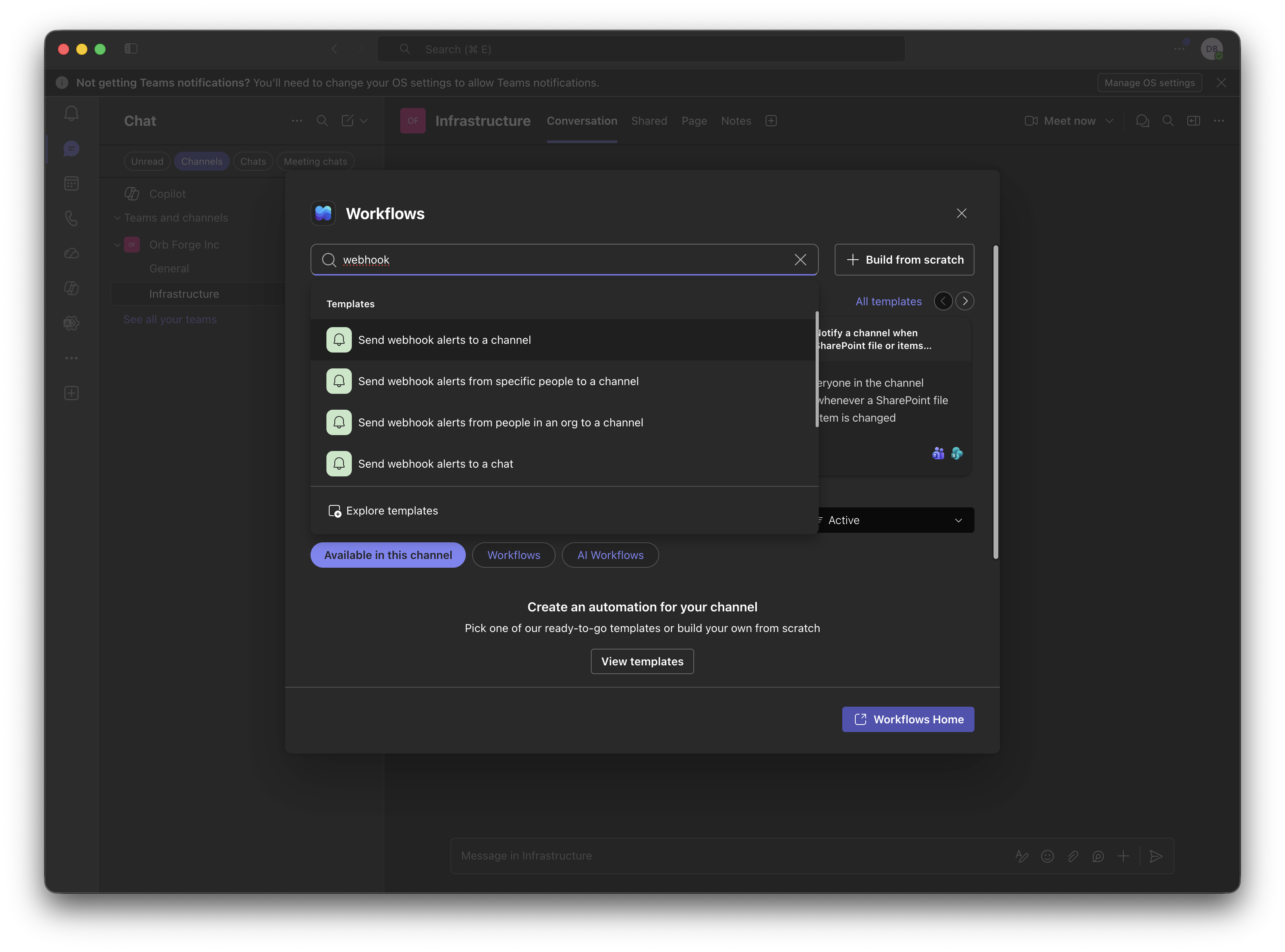Start a new chat compose icon
The image size is (1285, 952).
347,121
